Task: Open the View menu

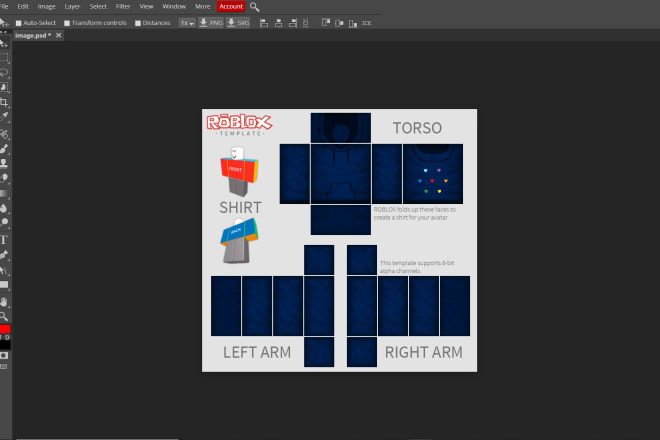Action: (146, 6)
